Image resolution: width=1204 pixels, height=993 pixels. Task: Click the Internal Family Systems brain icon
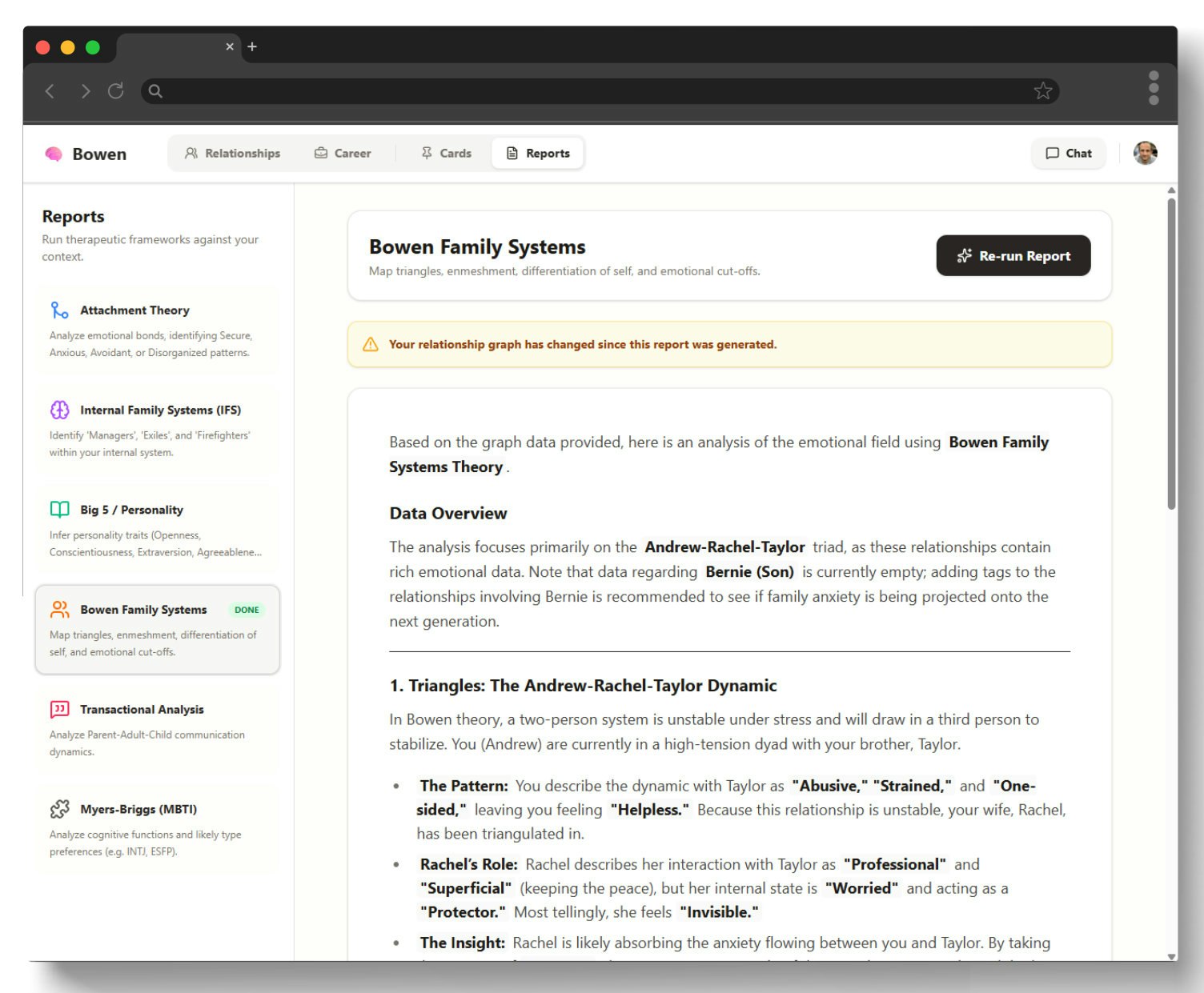pyautogui.click(x=58, y=410)
